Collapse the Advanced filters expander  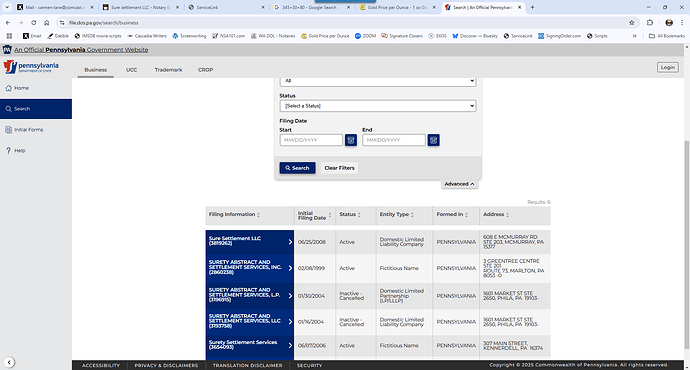459,184
